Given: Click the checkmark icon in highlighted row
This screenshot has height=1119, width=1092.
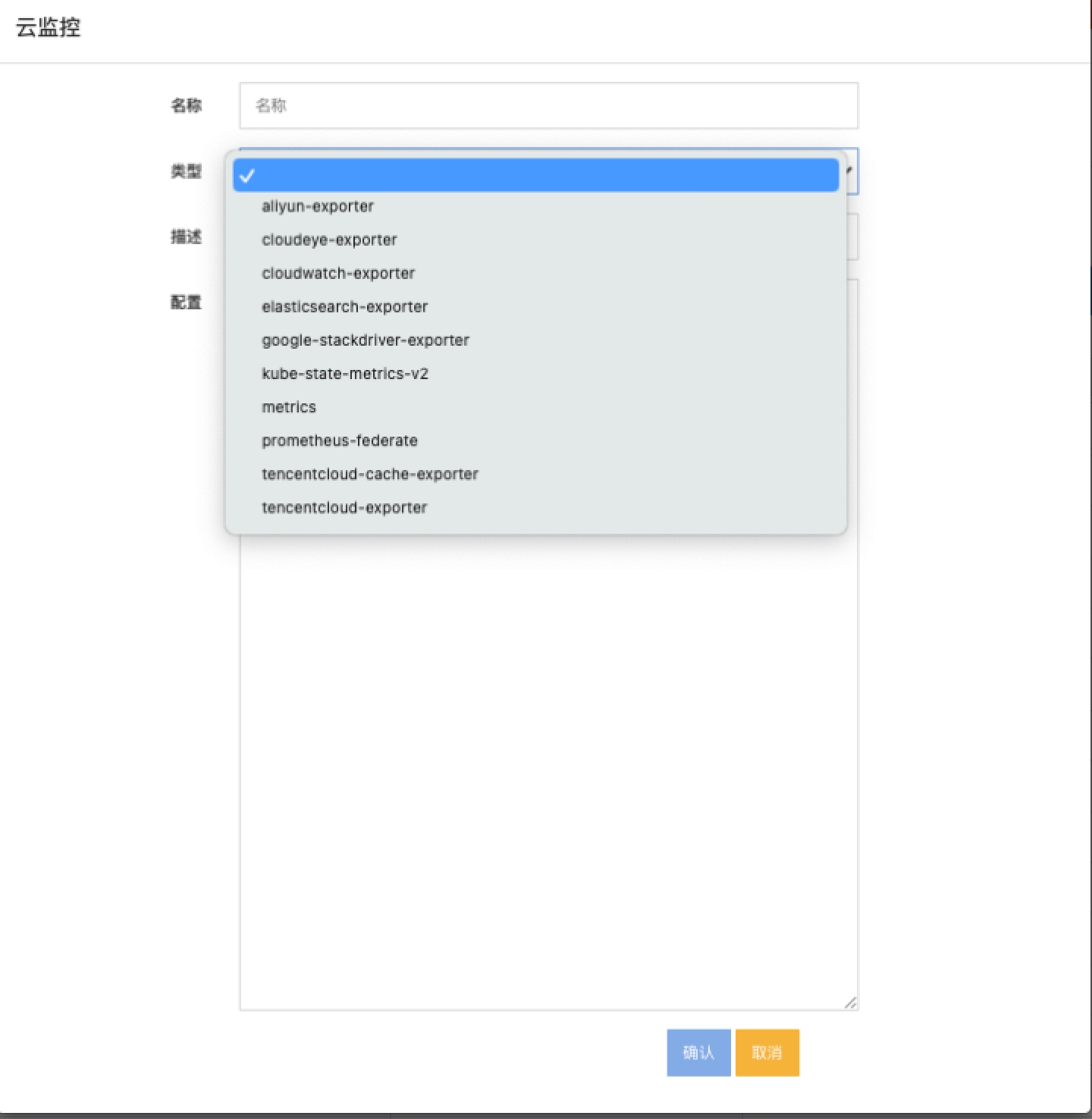Looking at the screenshot, I should [x=247, y=176].
